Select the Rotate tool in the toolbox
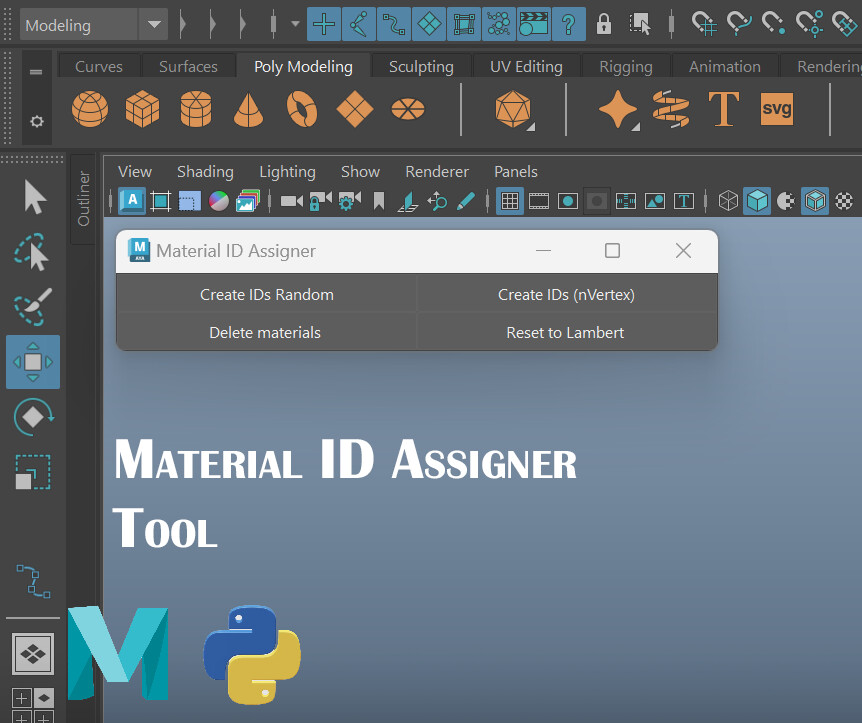The image size is (862, 723). (x=33, y=416)
